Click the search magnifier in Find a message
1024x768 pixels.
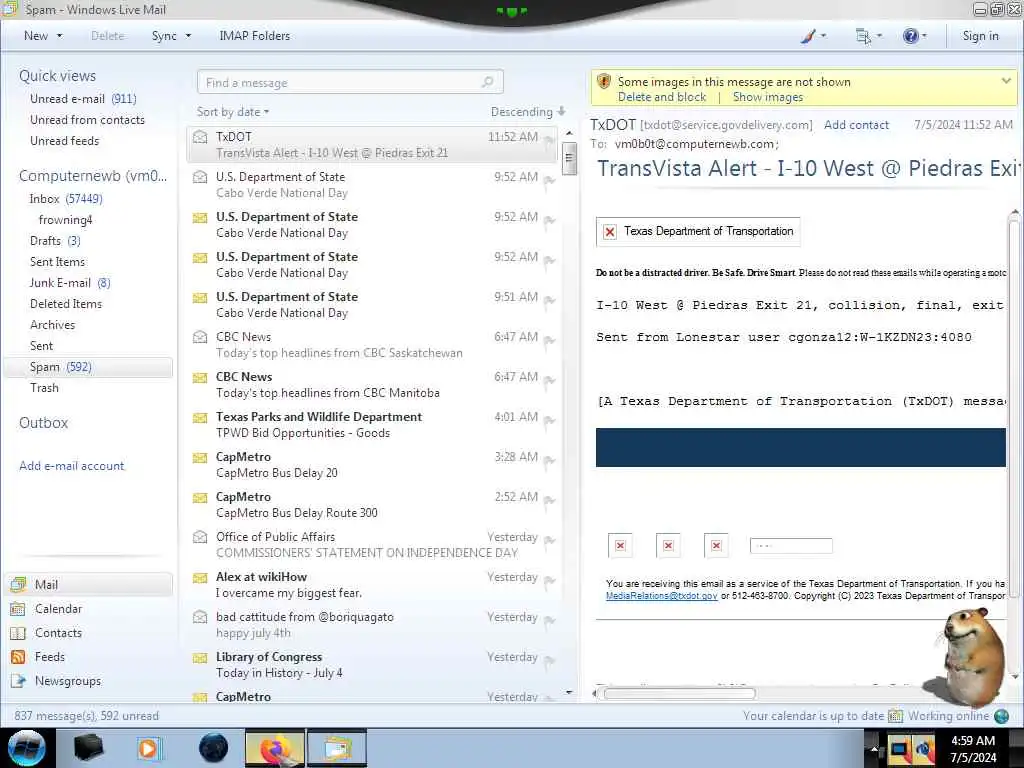click(487, 82)
